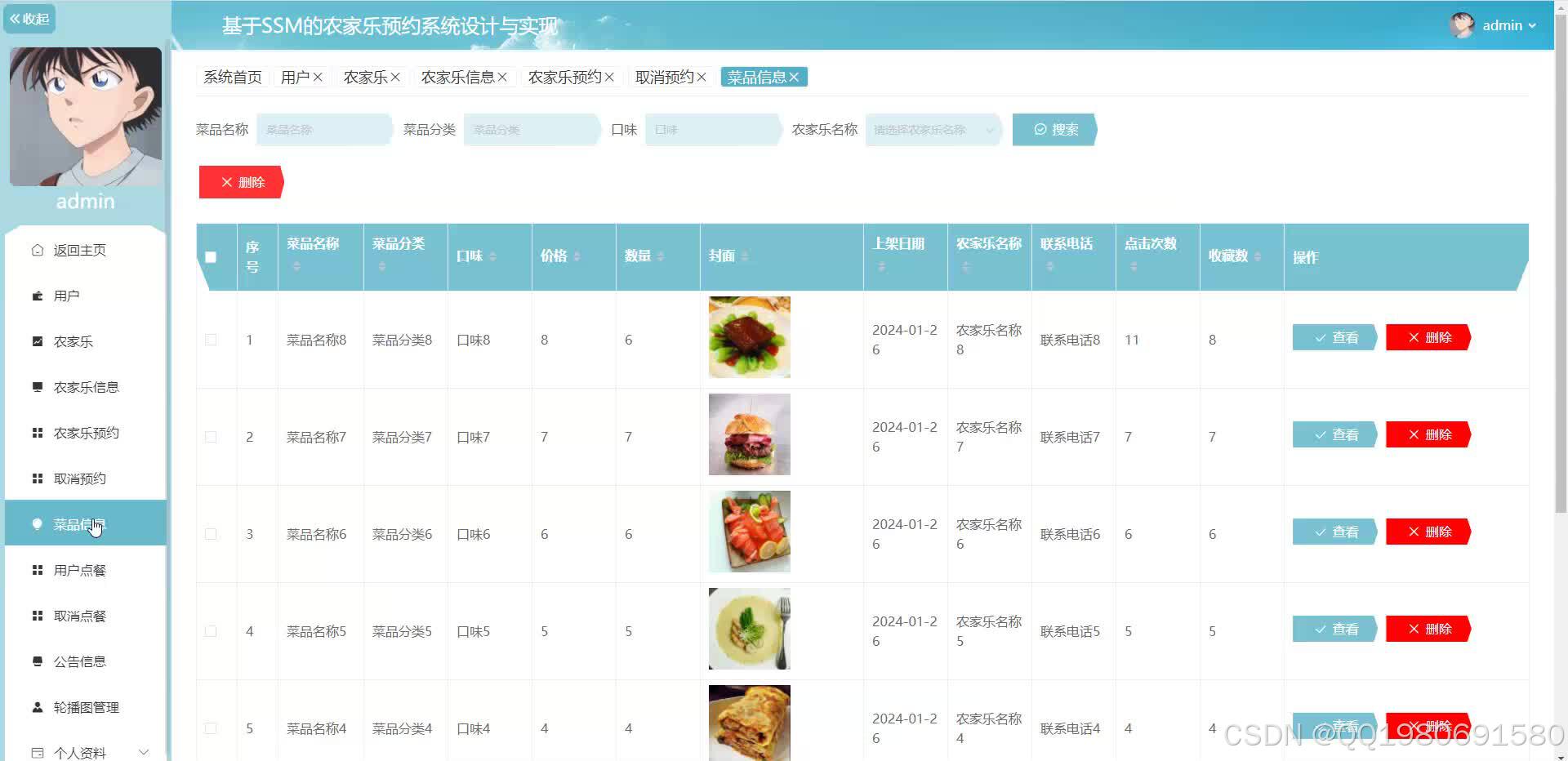Sort by the 口味 column arrows
The width and height of the screenshot is (1568, 761).
click(x=492, y=256)
